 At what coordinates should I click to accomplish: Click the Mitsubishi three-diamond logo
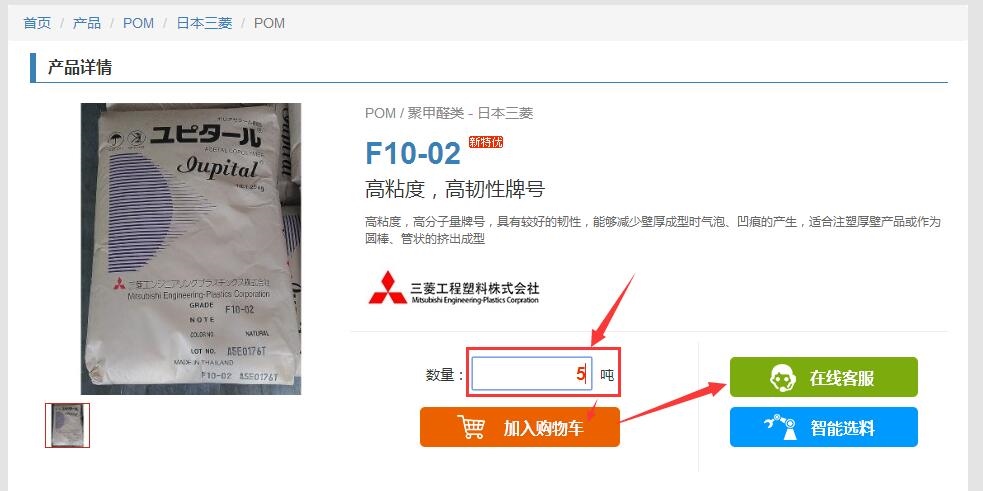pos(387,288)
